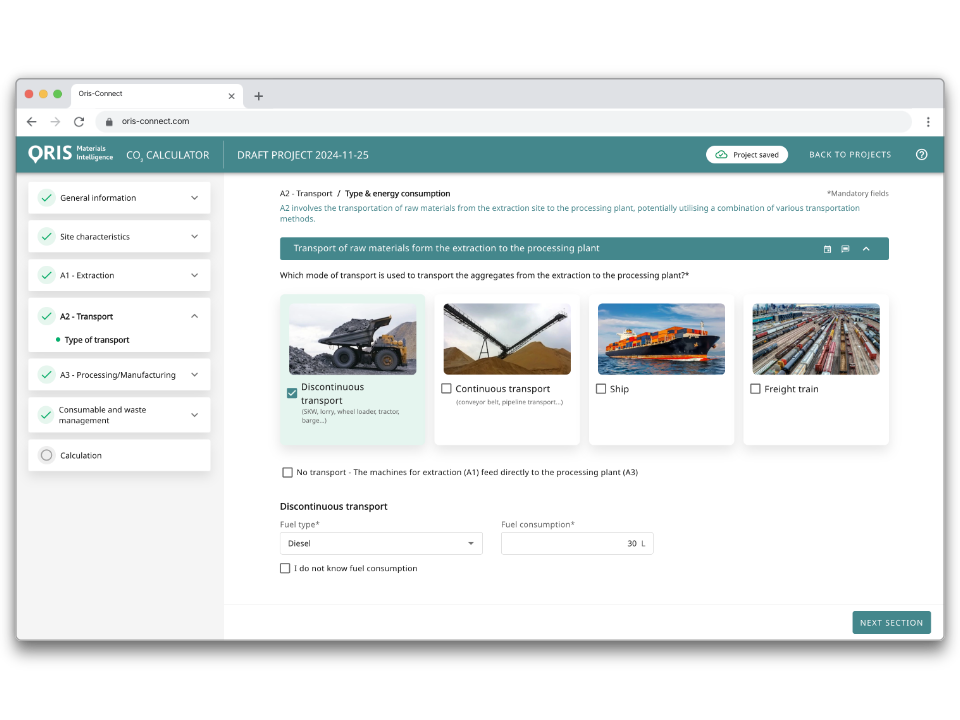Enable I do not know fuel consumption
960x720 pixels.
[x=285, y=568]
